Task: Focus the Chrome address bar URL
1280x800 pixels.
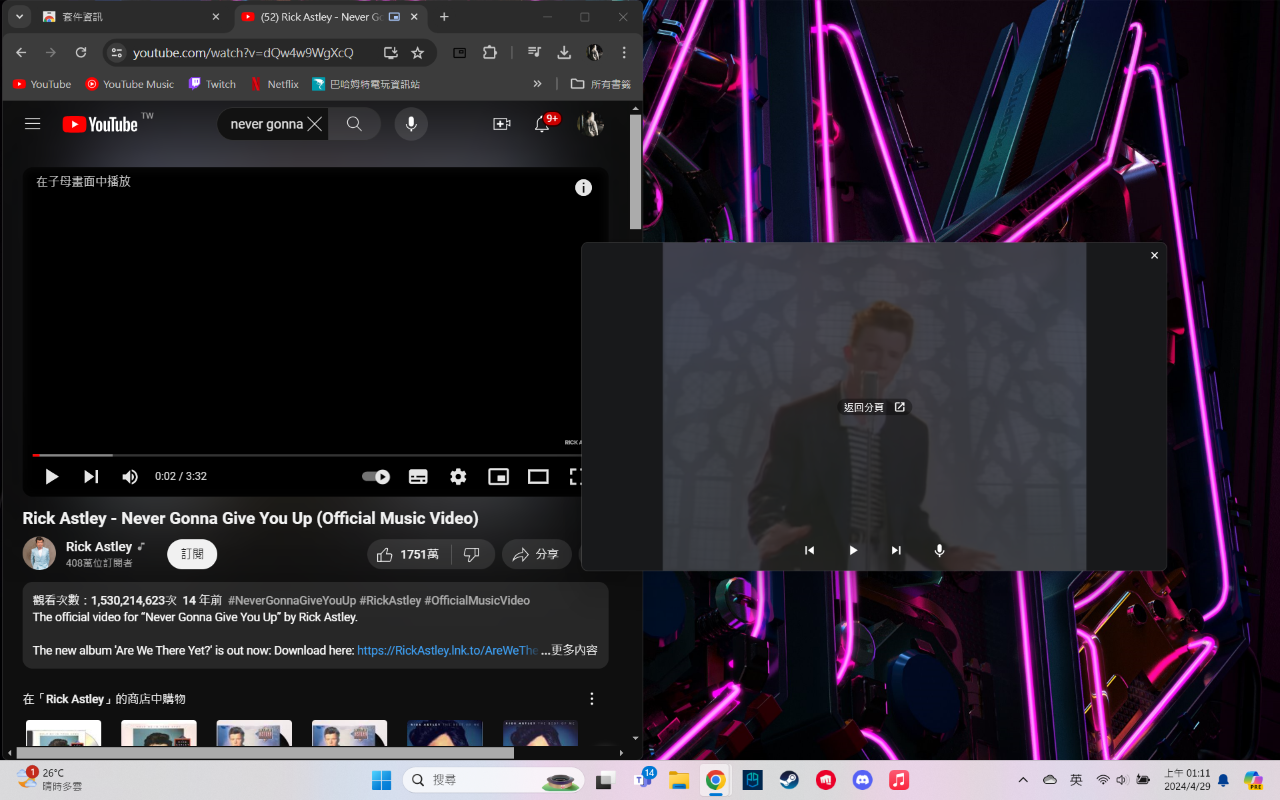Action: coord(243,52)
